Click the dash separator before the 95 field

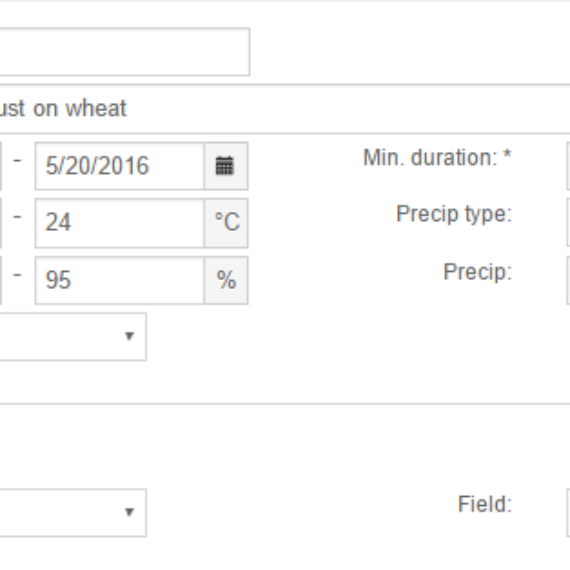tap(17, 275)
